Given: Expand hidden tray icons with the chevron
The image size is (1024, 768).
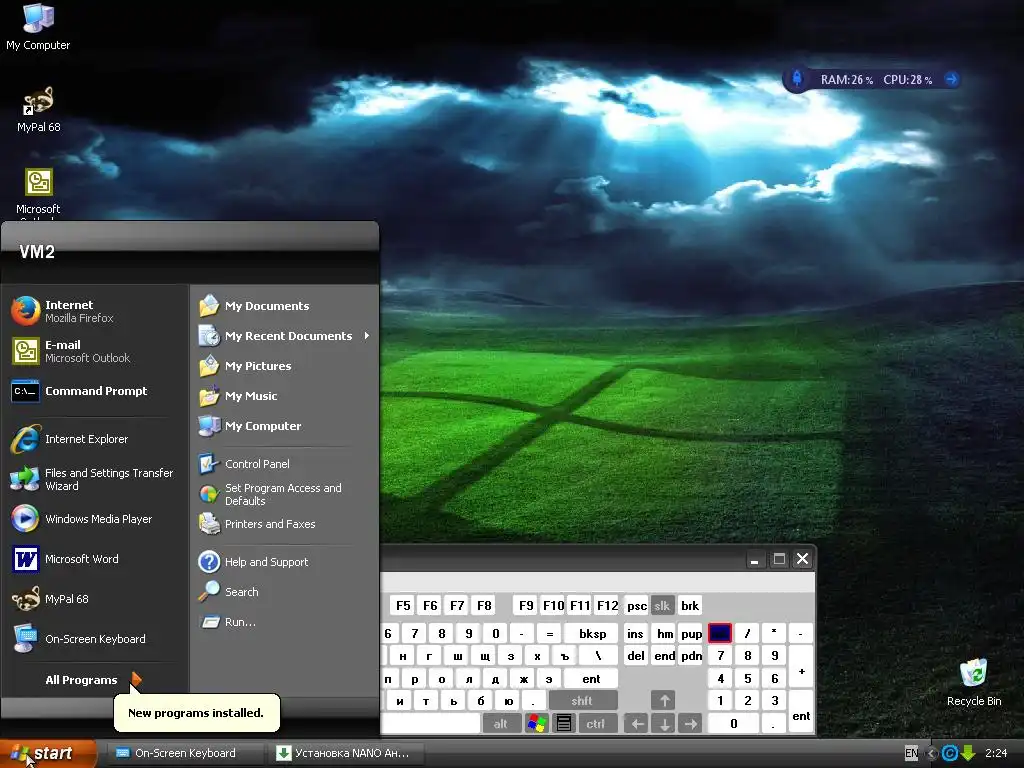Looking at the screenshot, I should (932, 754).
